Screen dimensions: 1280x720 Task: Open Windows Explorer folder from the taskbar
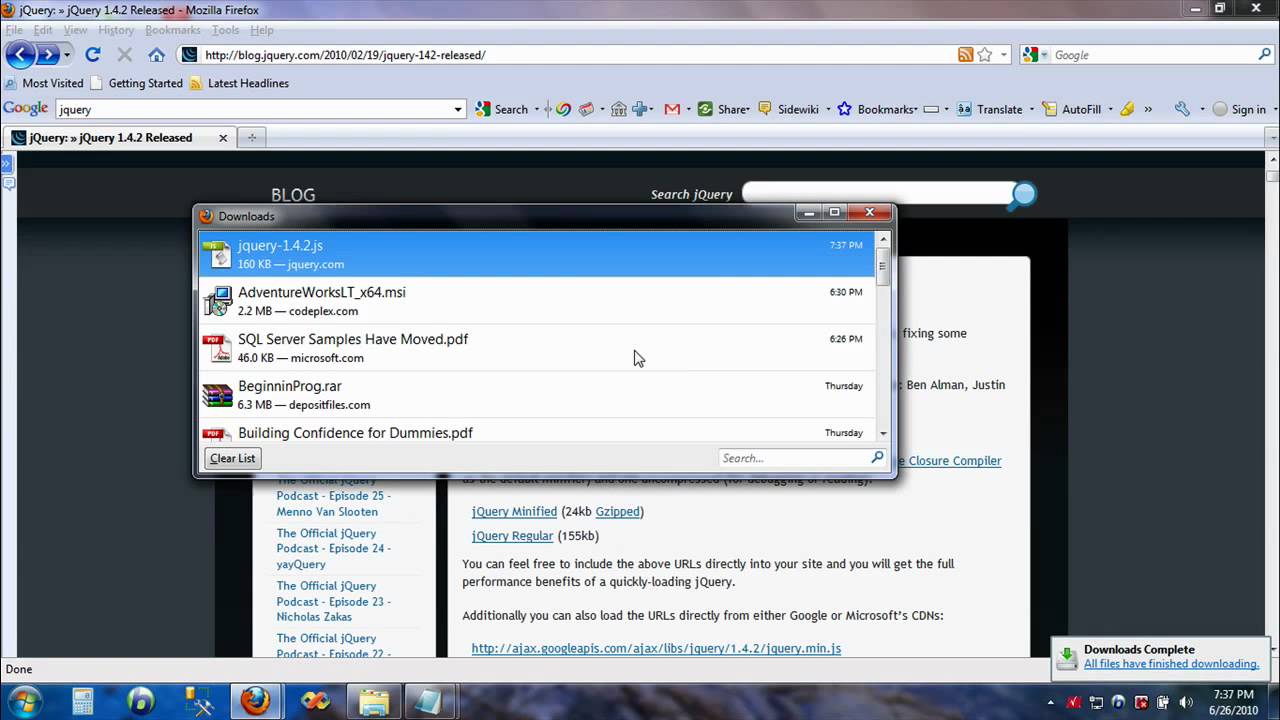pos(373,701)
